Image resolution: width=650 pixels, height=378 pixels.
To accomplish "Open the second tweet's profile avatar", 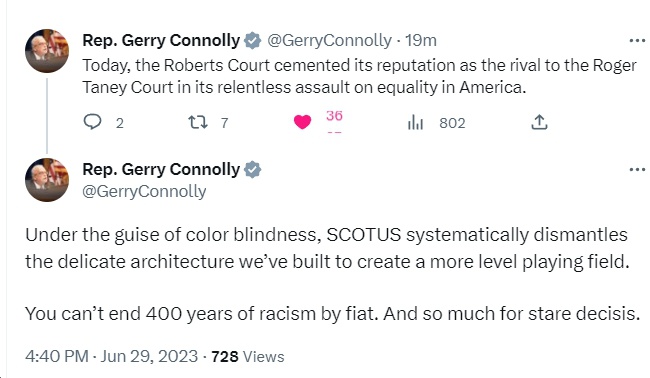I will (x=47, y=180).
